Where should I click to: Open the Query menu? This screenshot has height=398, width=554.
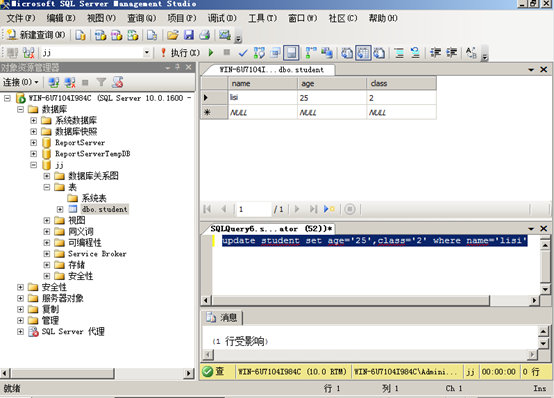[x=141, y=18]
